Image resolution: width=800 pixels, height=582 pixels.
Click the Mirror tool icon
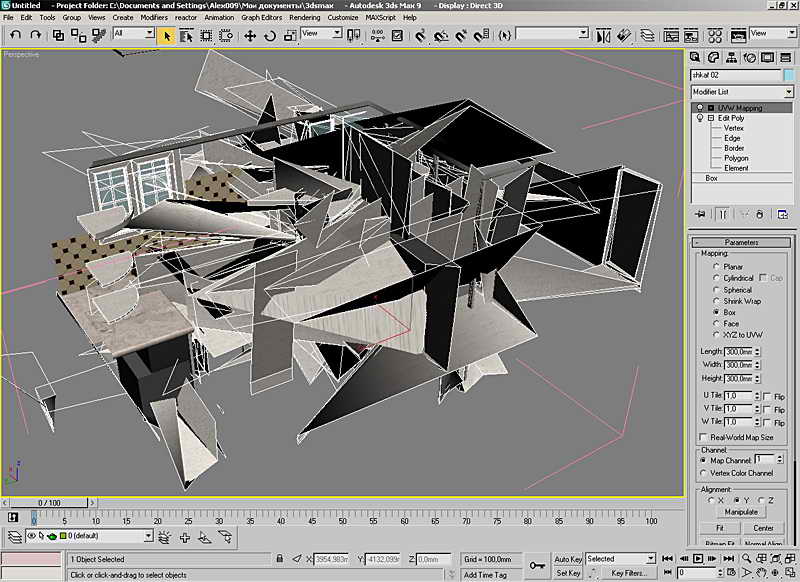coord(603,35)
